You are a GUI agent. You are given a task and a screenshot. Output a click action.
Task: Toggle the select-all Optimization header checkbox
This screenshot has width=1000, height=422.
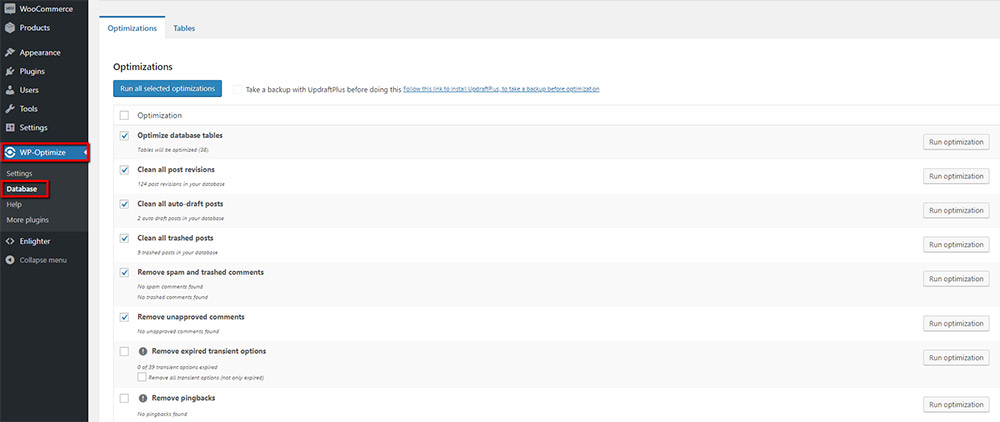pyautogui.click(x=124, y=115)
